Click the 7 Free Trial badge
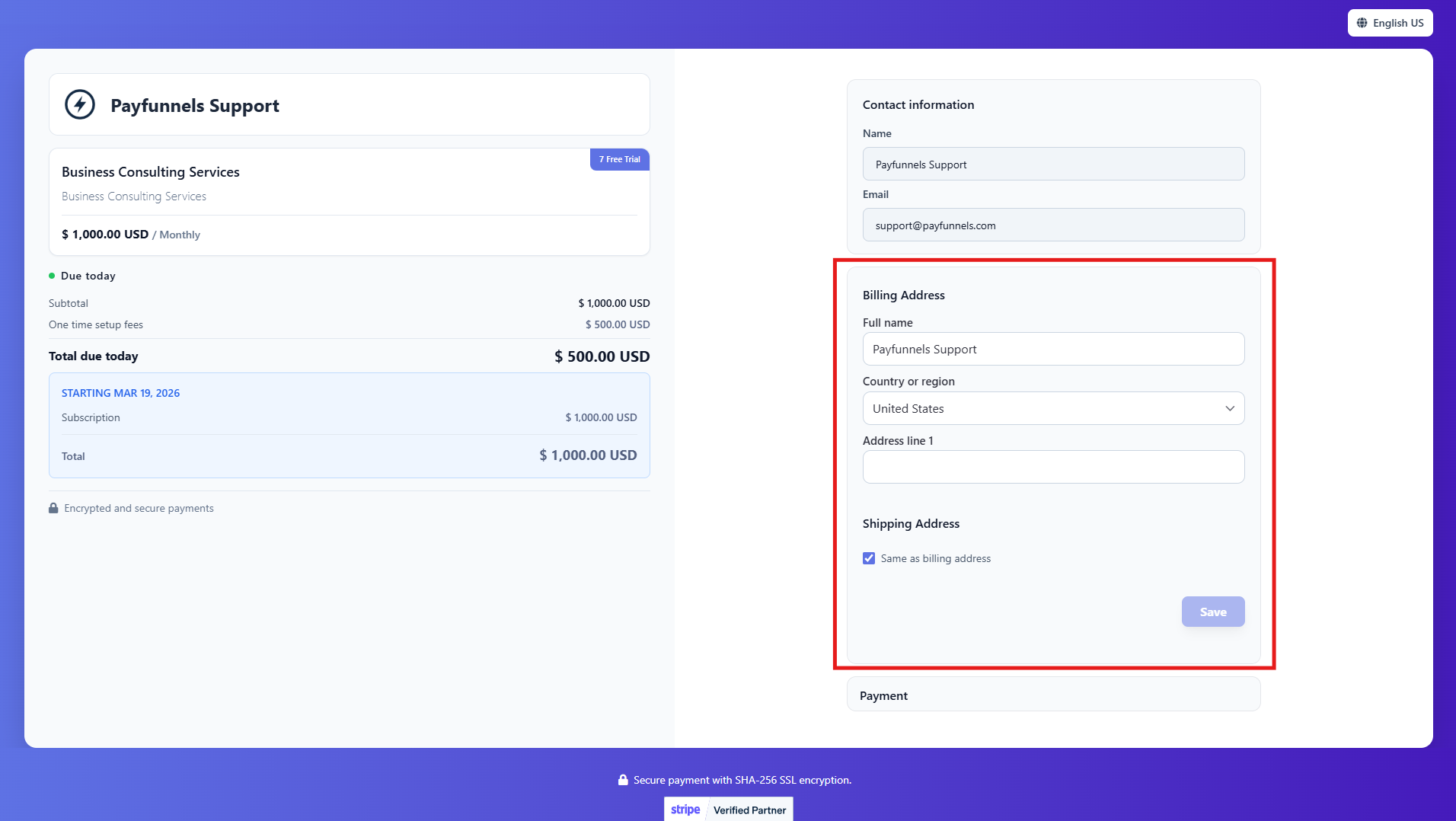The height and width of the screenshot is (821, 1456). 620,159
